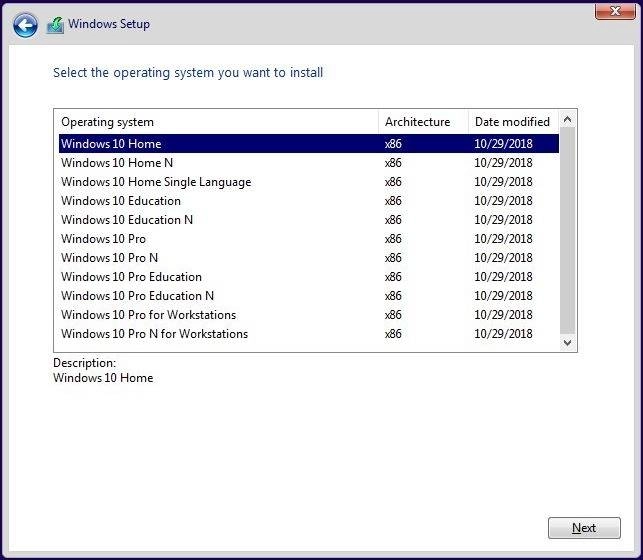Click the date in Windows 10 Education row
Viewport: 643px width, 560px height.
tap(503, 201)
